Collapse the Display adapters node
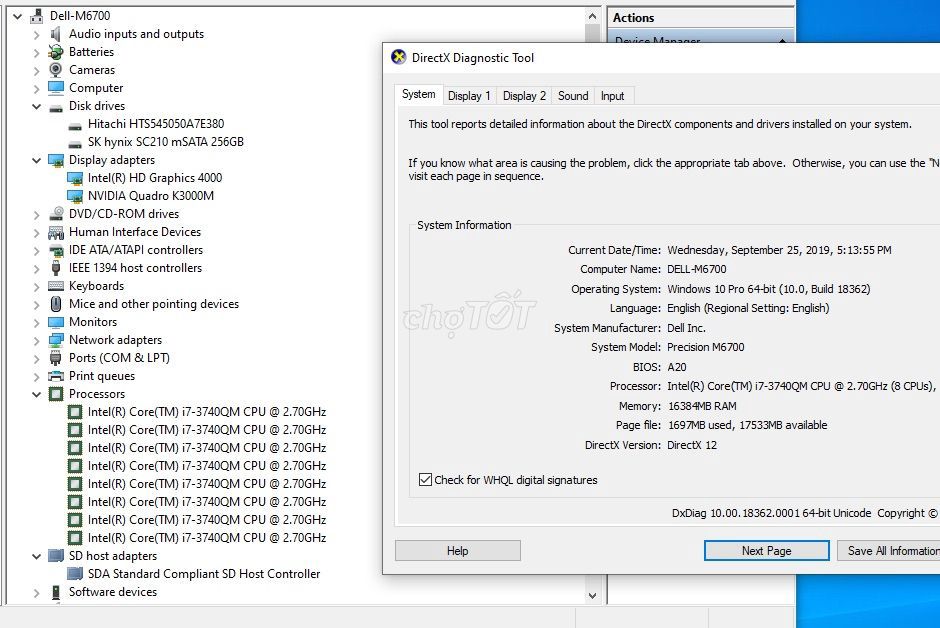 click(x=37, y=160)
